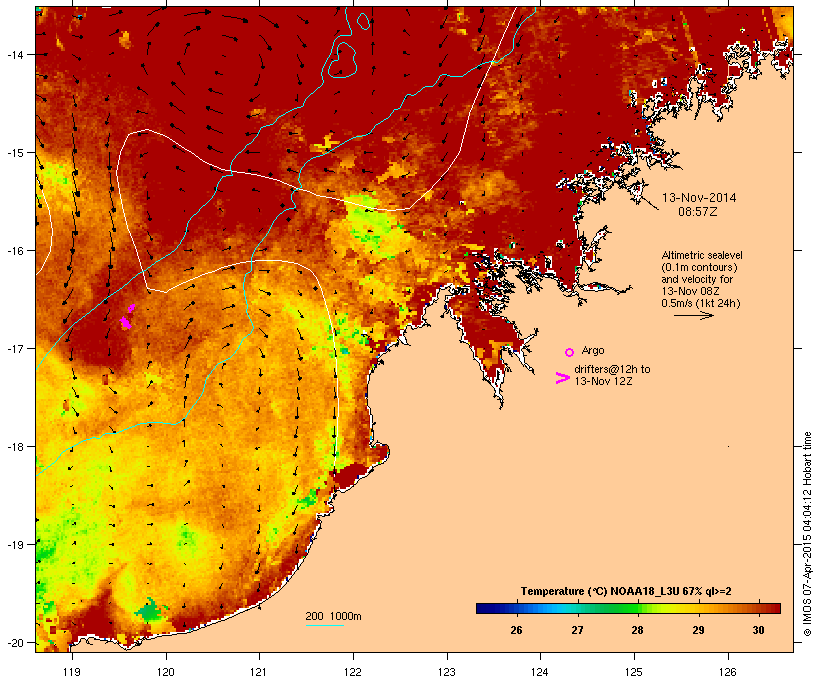820x680 pixels.
Task: Click the latitude label -18
Action: 14,446
